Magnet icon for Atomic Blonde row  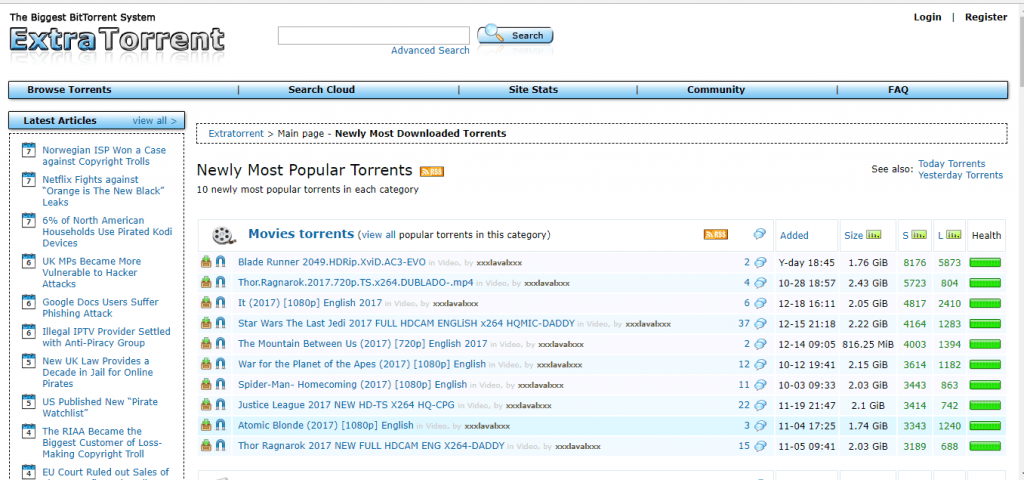(221, 426)
